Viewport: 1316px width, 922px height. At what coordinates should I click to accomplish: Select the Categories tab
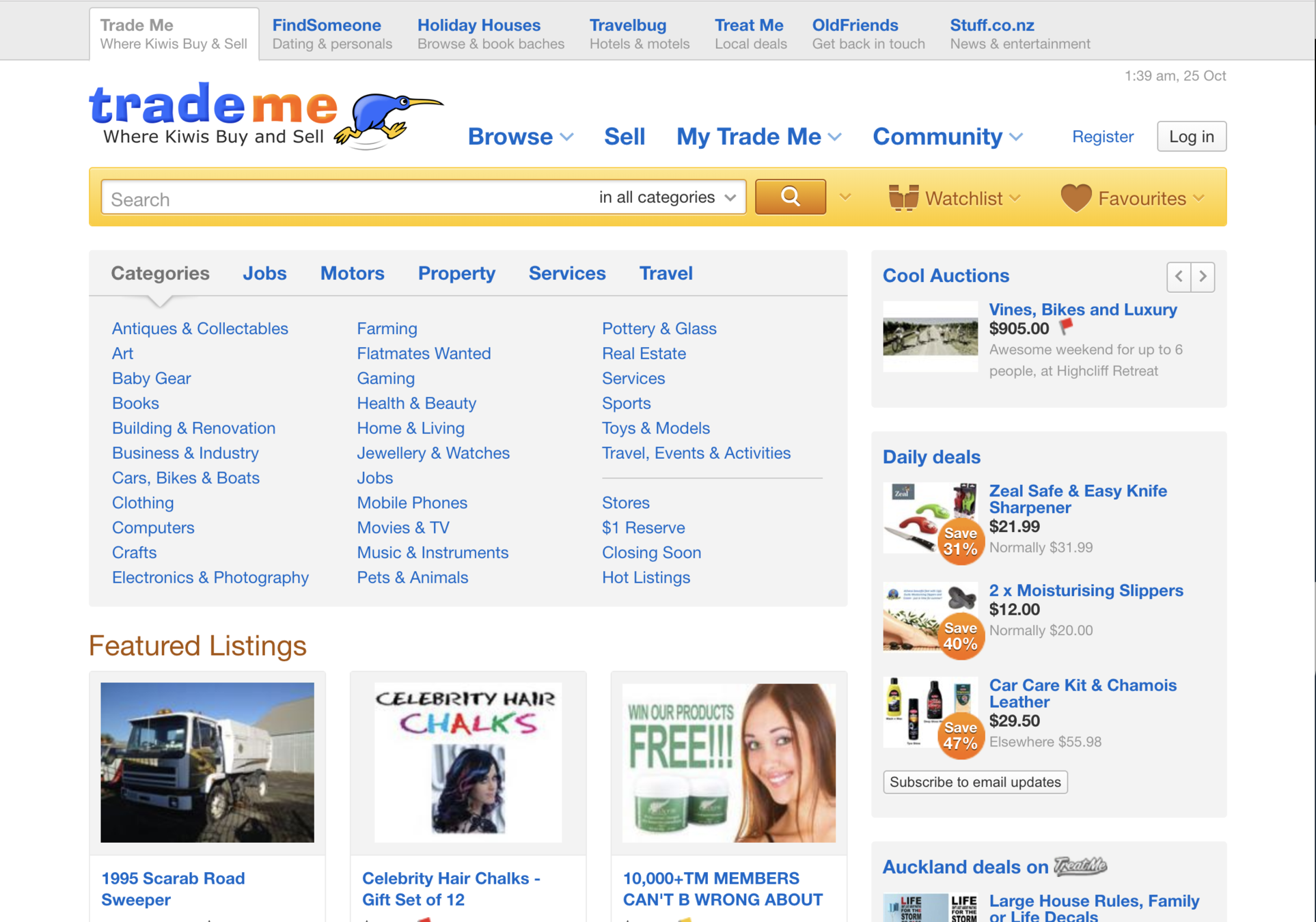pyautogui.click(x=161, y=273)
